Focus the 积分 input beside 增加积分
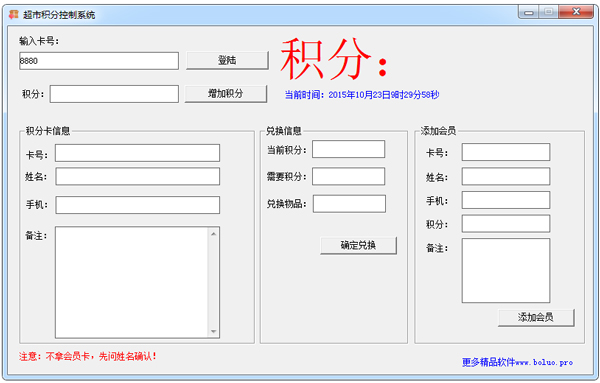This screenshot has width=600, height=383. pyautogui.click(x=114, y=94)
